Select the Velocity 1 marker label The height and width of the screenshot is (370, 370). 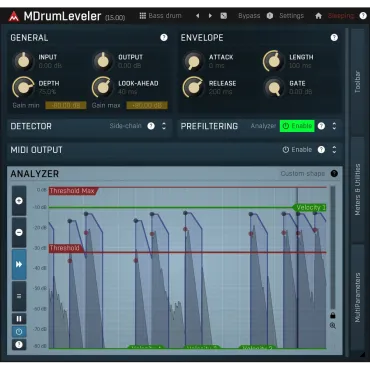pos(310,207)
